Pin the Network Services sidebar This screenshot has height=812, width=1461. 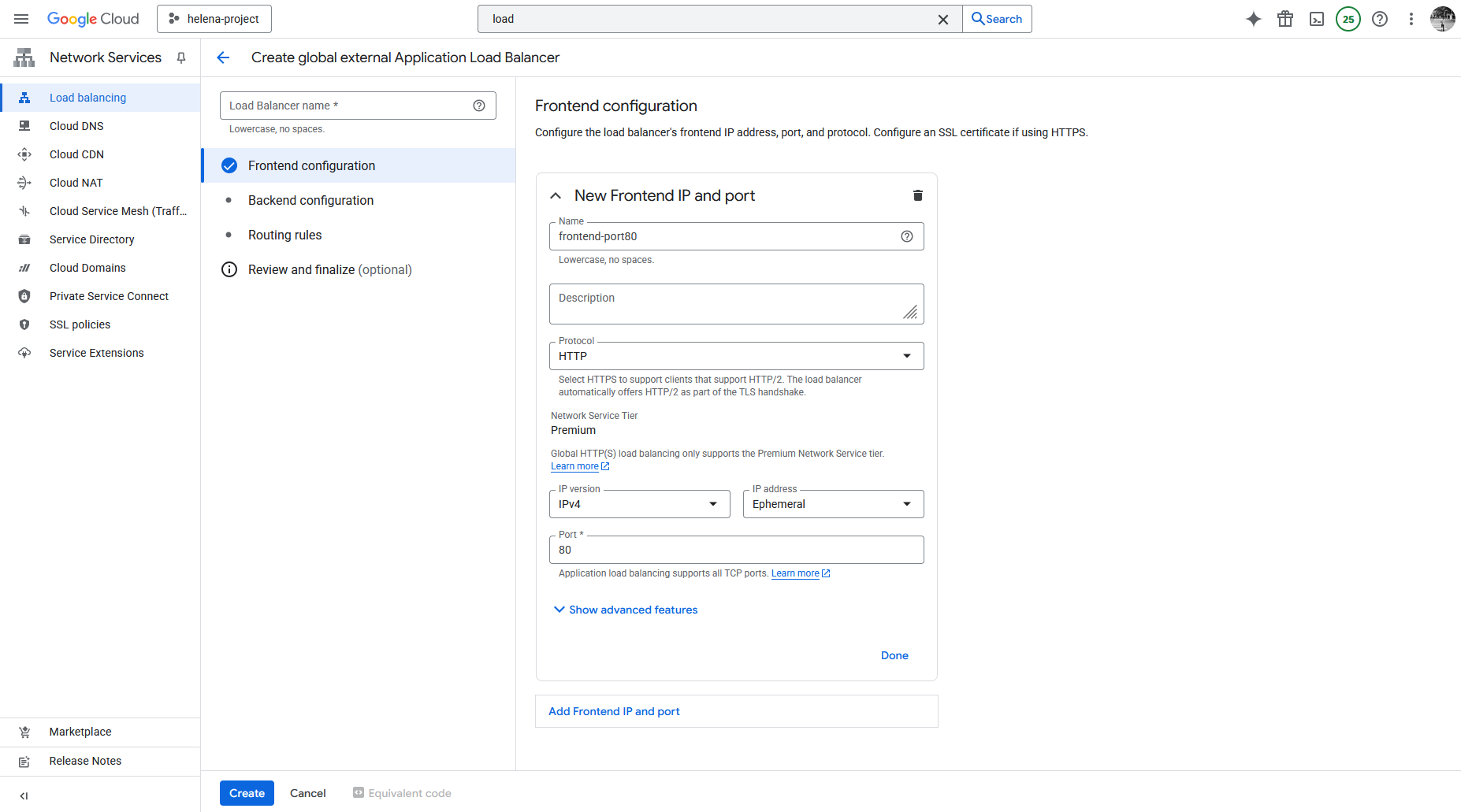coord(181,57)
